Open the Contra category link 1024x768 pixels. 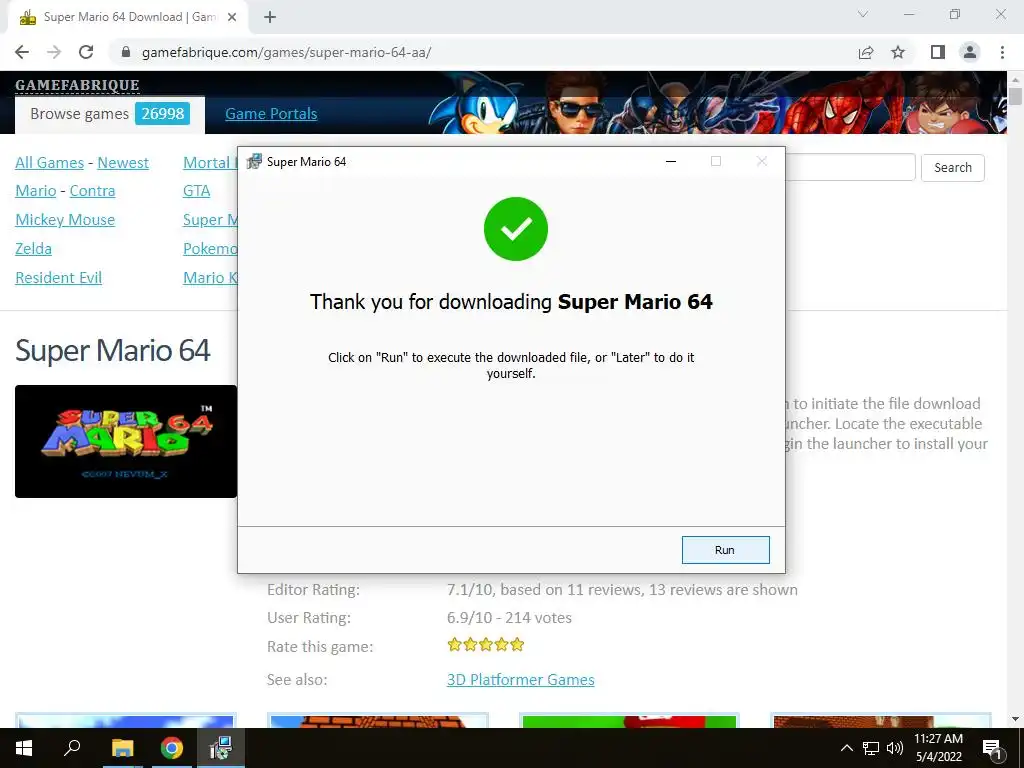coord(92,191)
